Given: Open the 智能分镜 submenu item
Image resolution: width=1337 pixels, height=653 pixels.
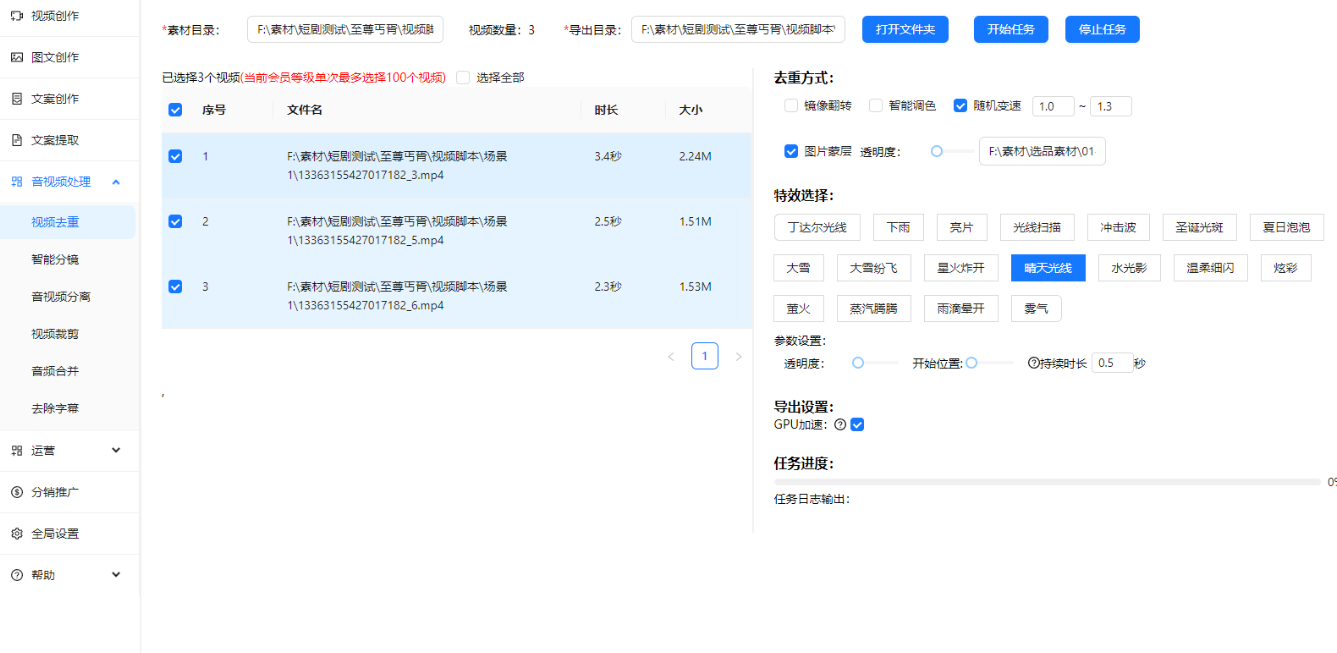Looking at the screenshot, I should click(55, 260).
